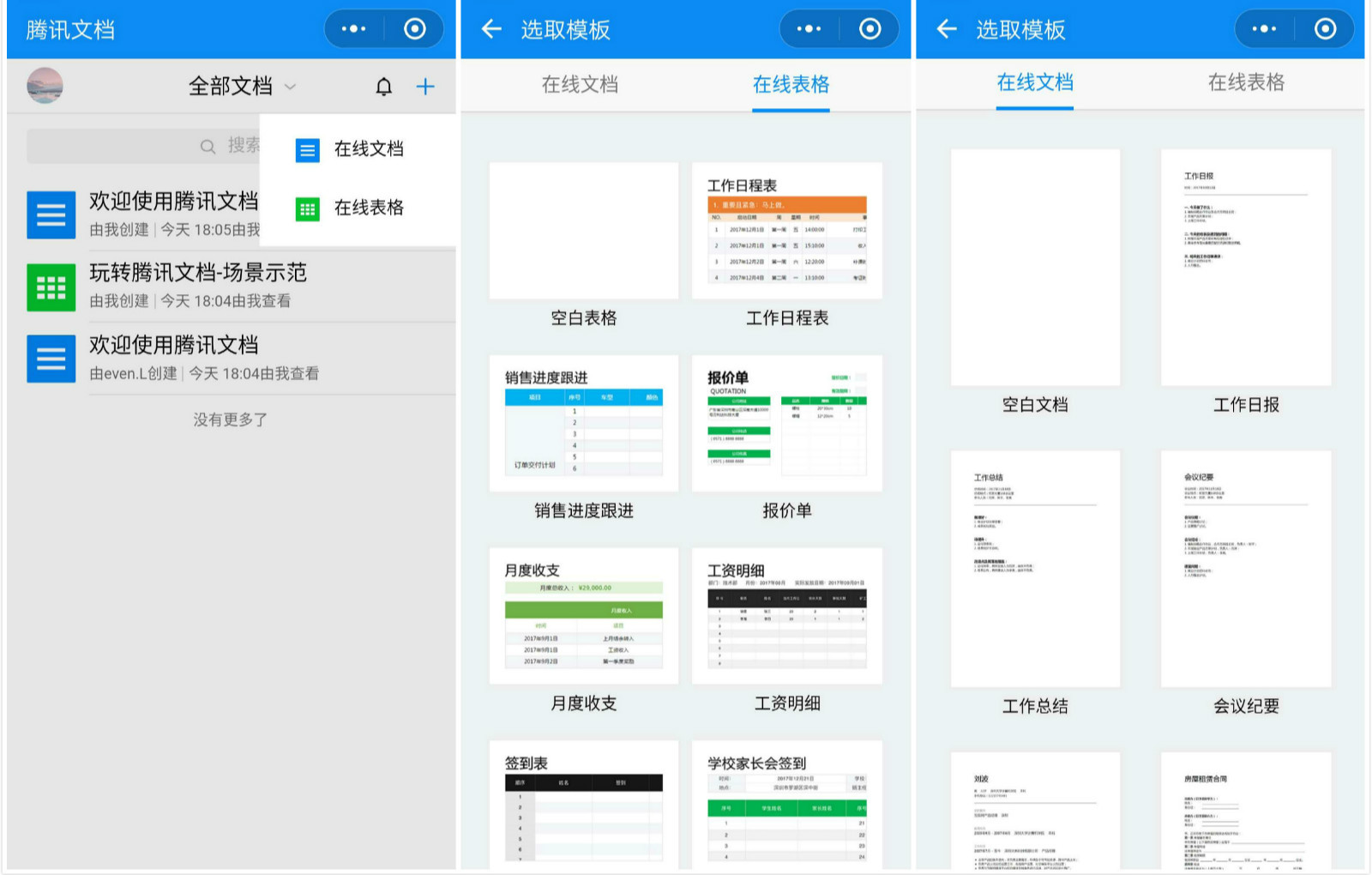Tap the blue doc icon of the even.L document
Image resolution: width=1372 pixels, height=875 pixels.
pyautogui.click(x=51, y=359)
